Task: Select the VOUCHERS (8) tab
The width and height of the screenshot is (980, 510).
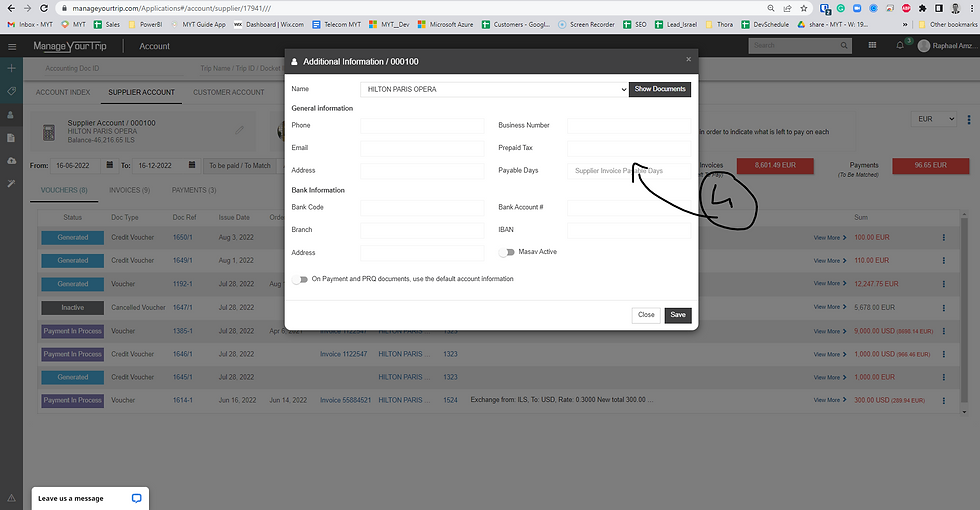Action: click(64, 190)
